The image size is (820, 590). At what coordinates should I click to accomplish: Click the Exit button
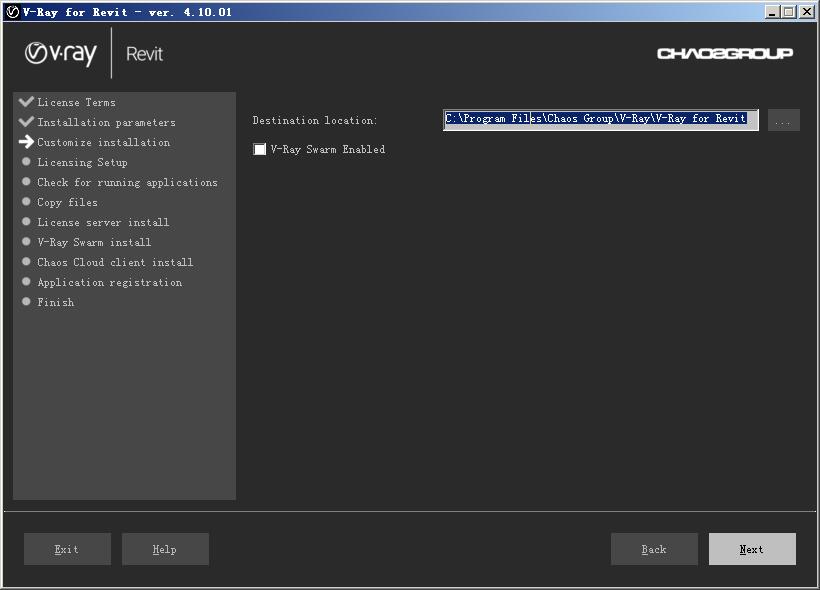click(67, 549)
